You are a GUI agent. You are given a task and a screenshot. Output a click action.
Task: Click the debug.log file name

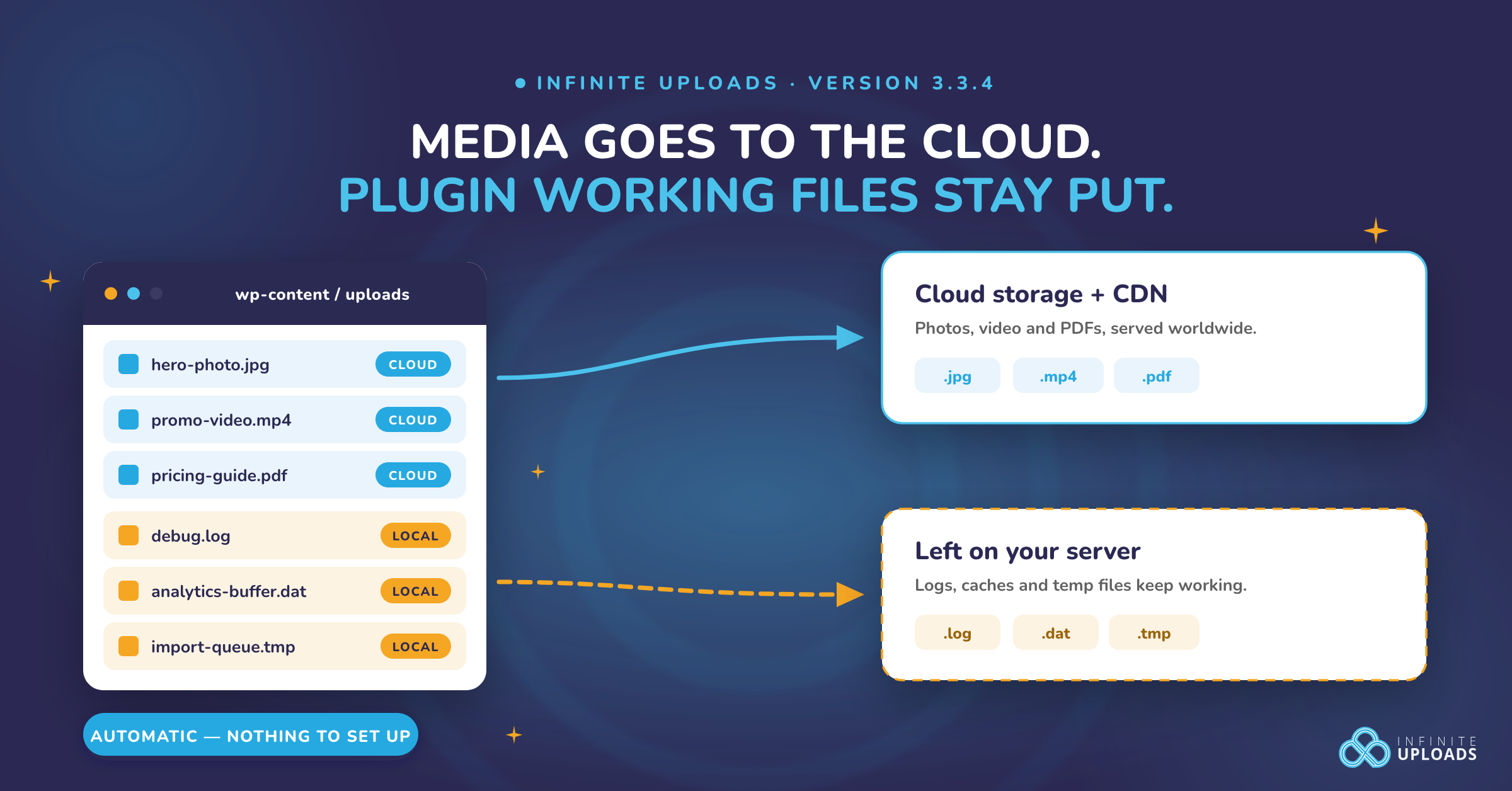(x=191, y=536)
